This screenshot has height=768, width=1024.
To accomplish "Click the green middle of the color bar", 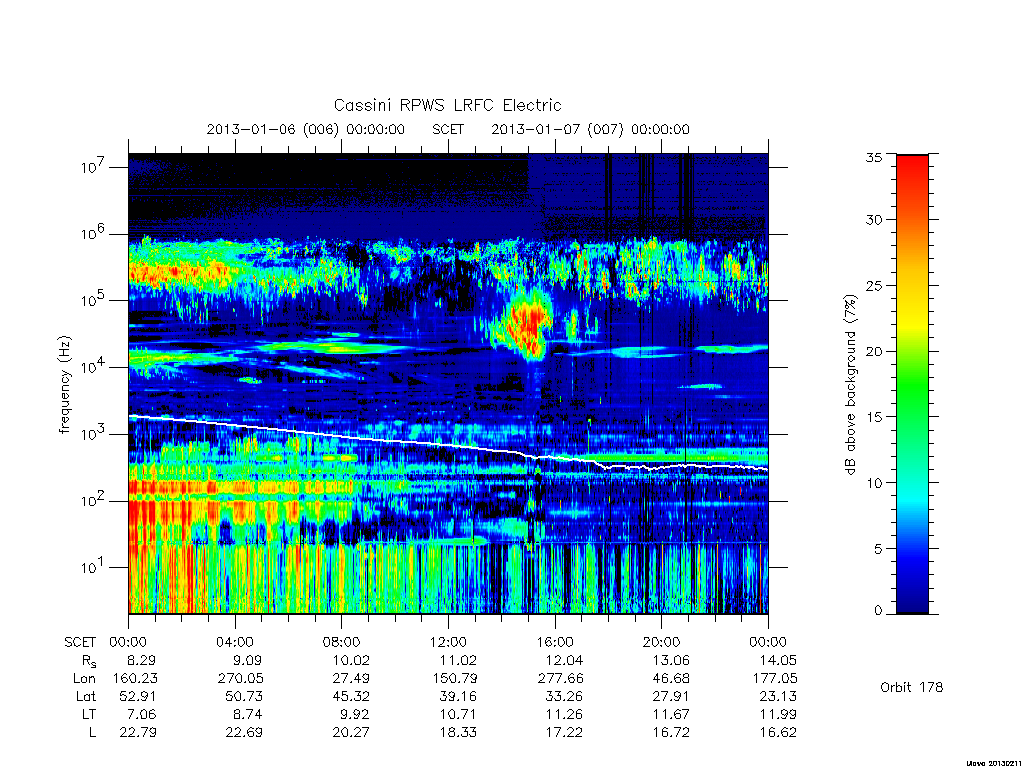I will tap(912, 385).
